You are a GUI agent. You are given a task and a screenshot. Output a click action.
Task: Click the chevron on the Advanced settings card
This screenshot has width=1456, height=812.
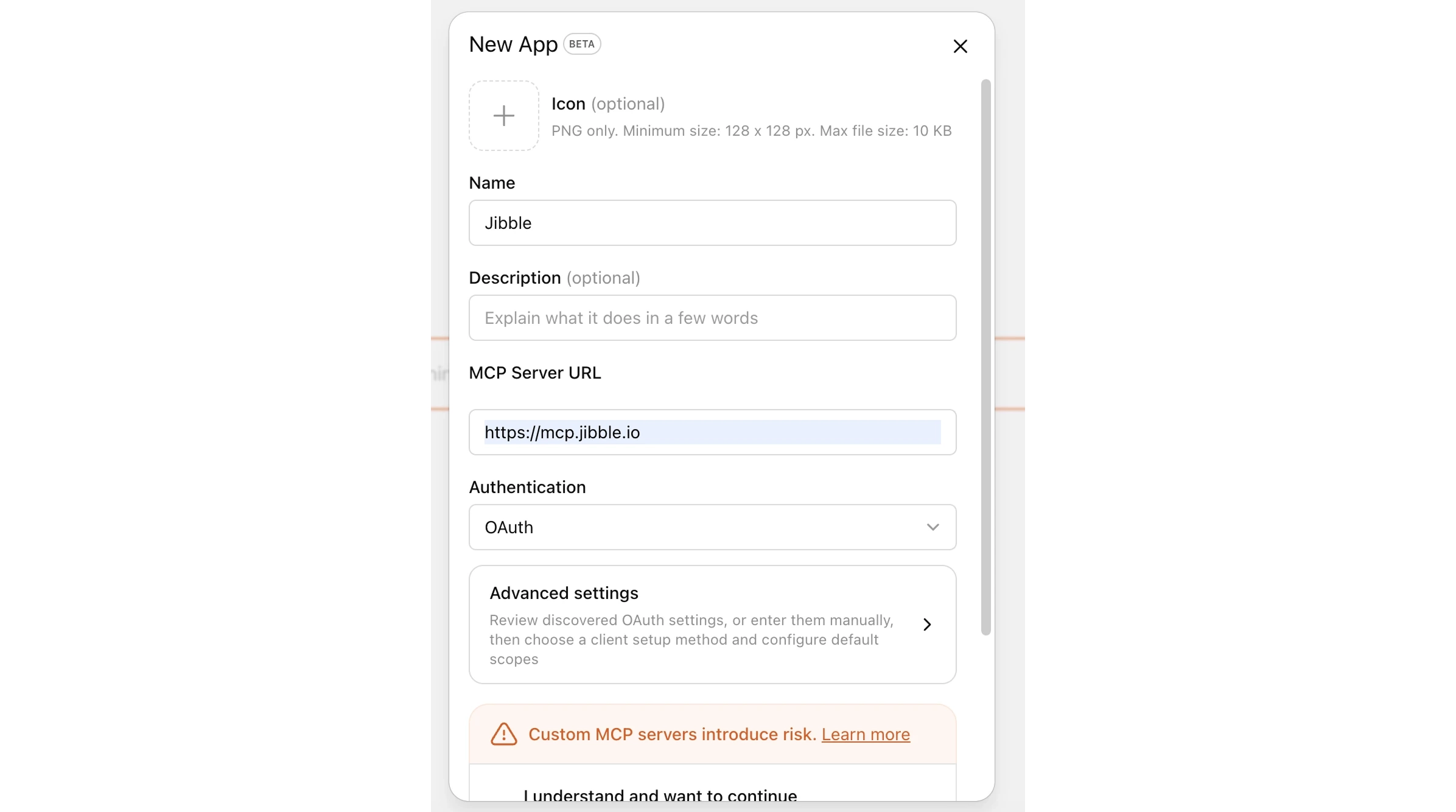point(926,625)
